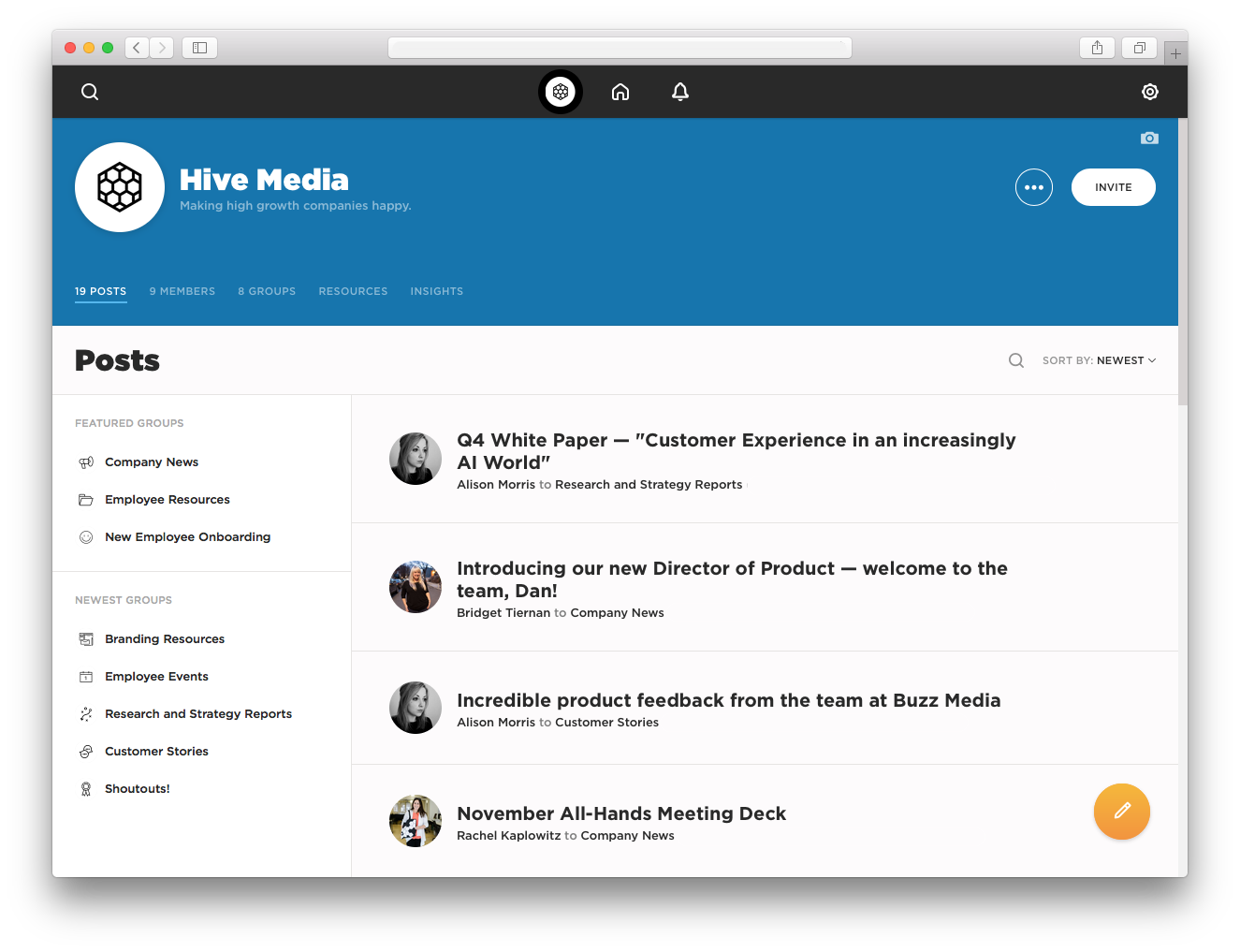Click "Company News" under Director of Product post
The width and height of the screenshot is (1240, 952).
(618, 613)
